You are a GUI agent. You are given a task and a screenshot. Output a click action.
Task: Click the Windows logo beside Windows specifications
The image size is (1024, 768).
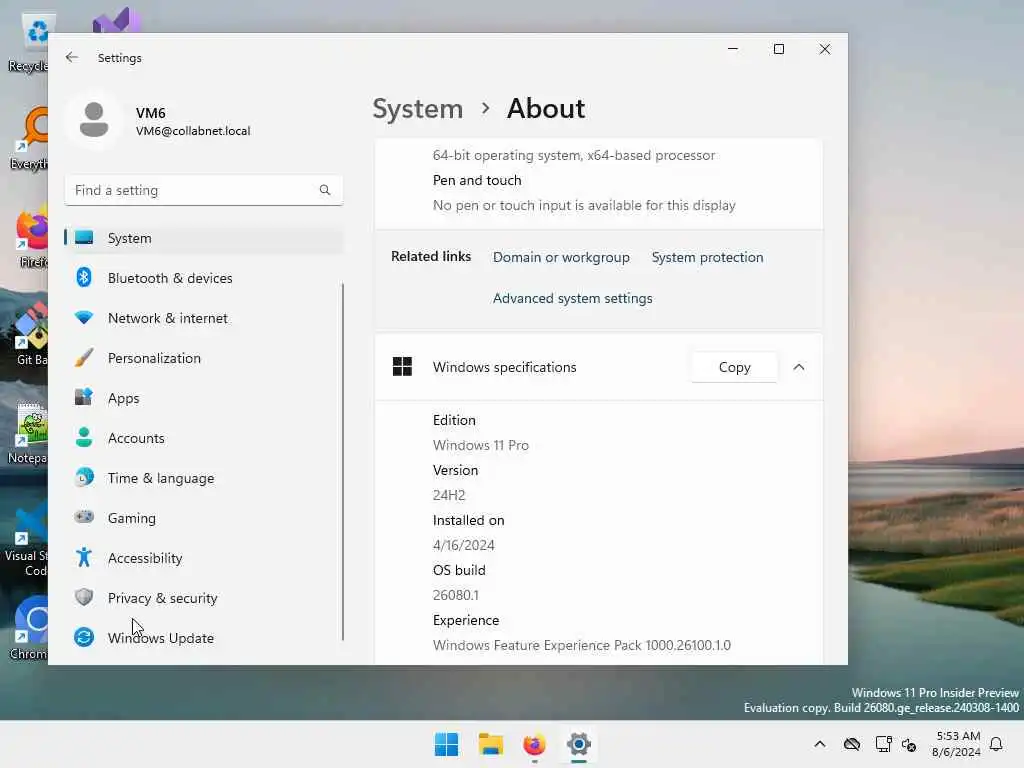coord(402,367)
